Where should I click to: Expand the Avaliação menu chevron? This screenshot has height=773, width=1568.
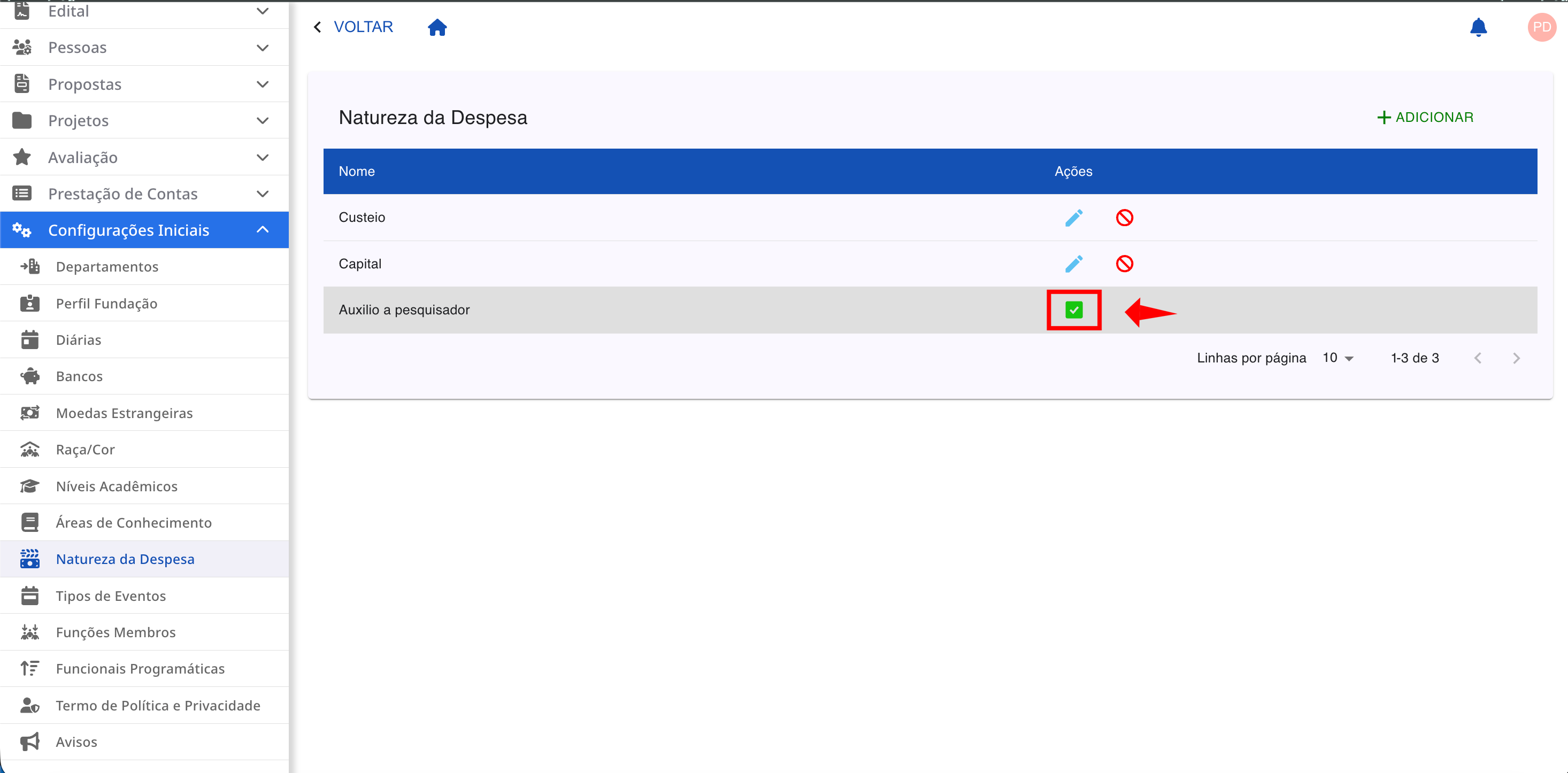pos(263,157)
